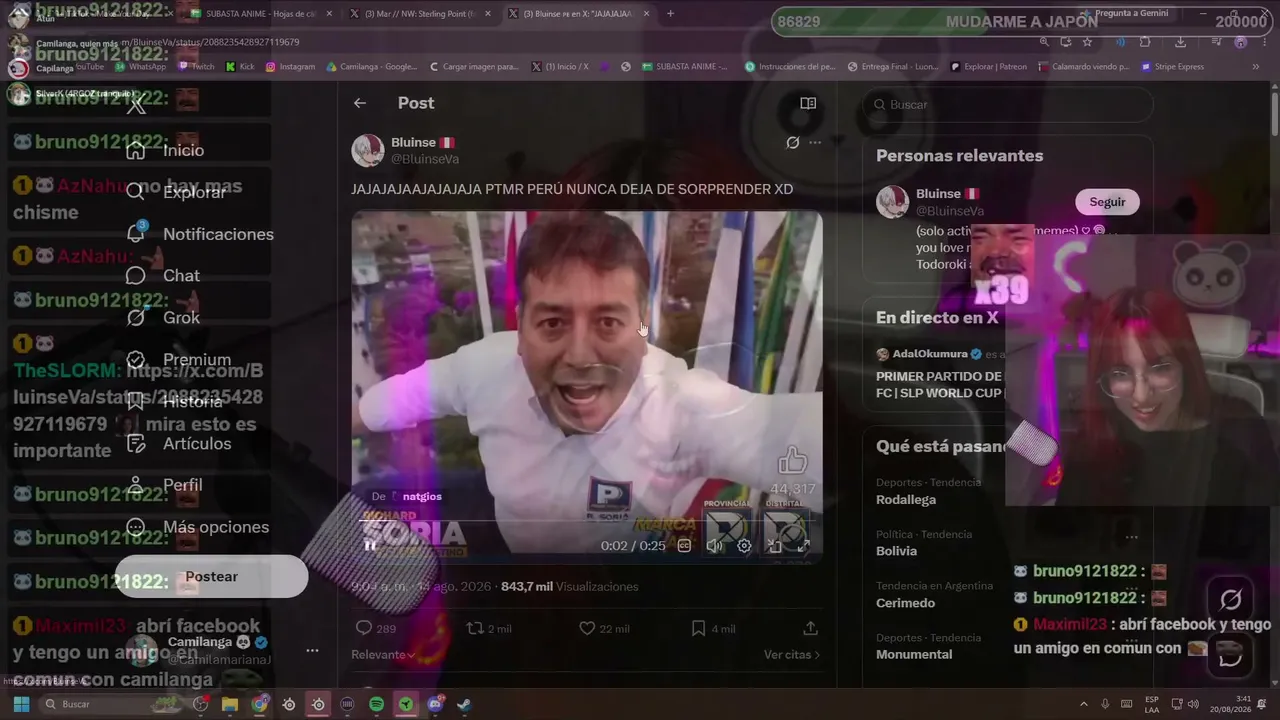
Task: Open a new browser tab
Action: tap(670, 14)
